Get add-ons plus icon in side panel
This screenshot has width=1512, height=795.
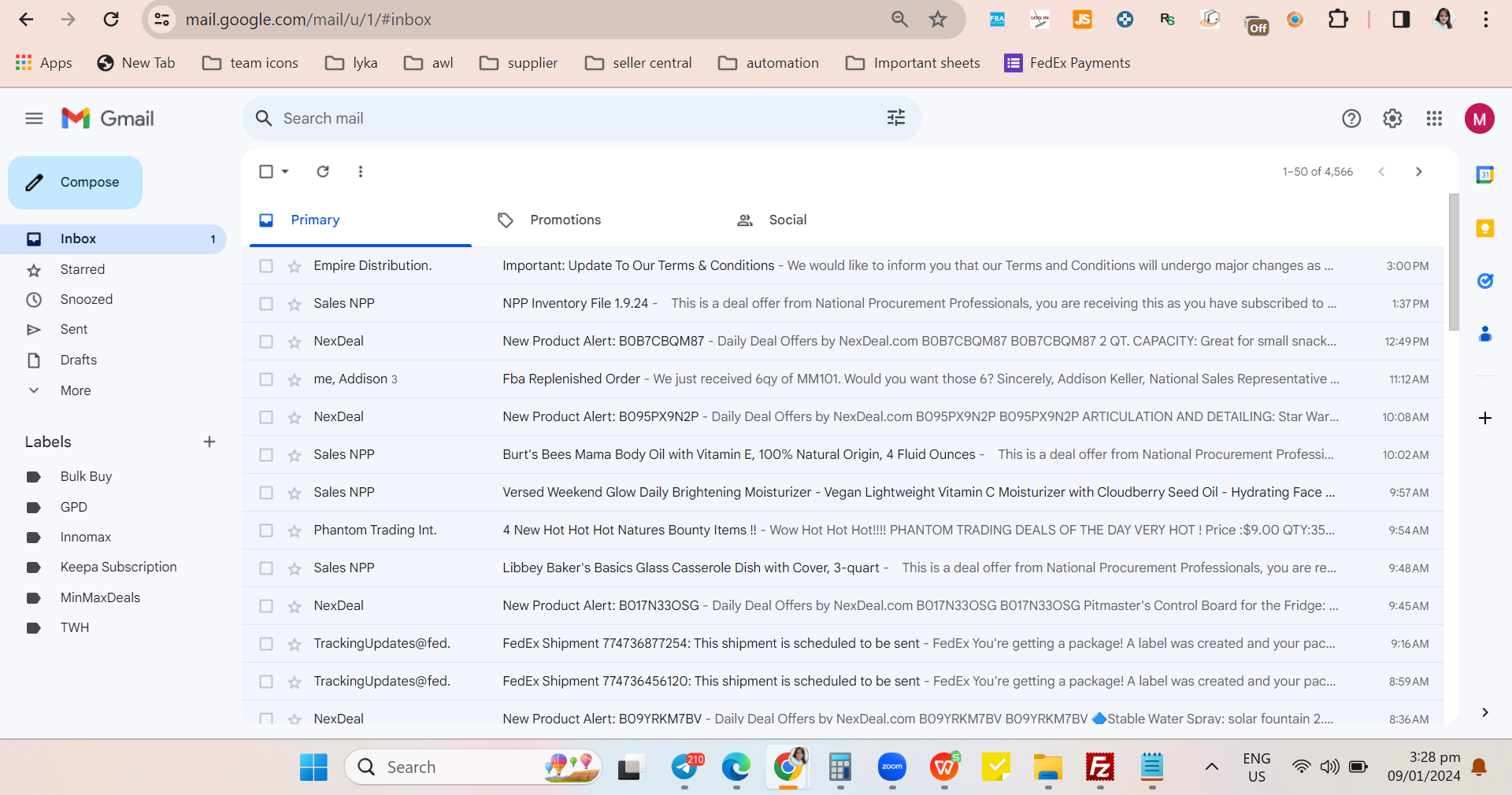[x=1485, y=418]
